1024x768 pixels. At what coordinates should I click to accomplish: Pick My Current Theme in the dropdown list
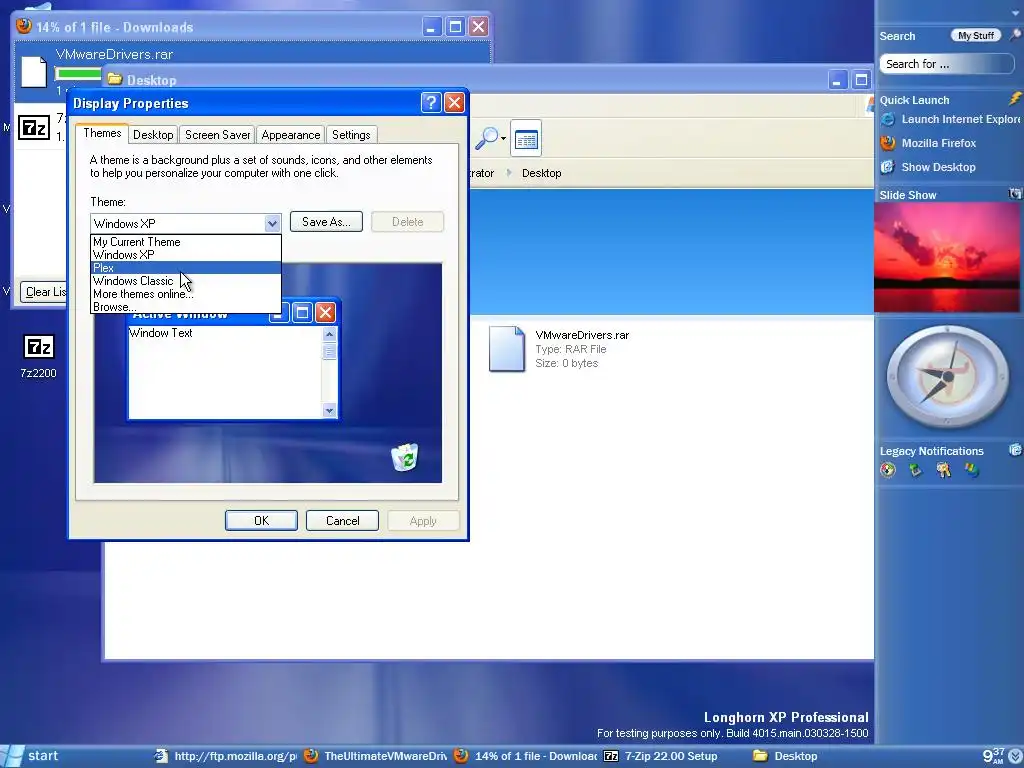click(x=185, y=242)
